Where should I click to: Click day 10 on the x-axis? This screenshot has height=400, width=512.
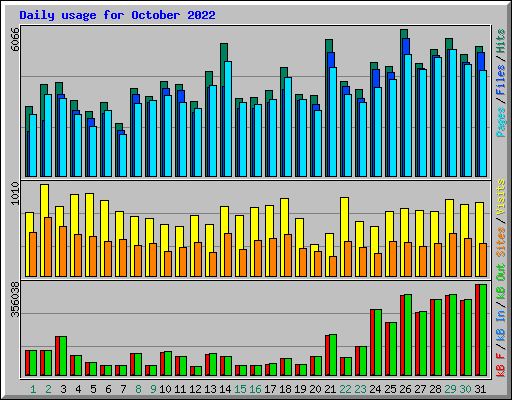(x=165, y=389)
